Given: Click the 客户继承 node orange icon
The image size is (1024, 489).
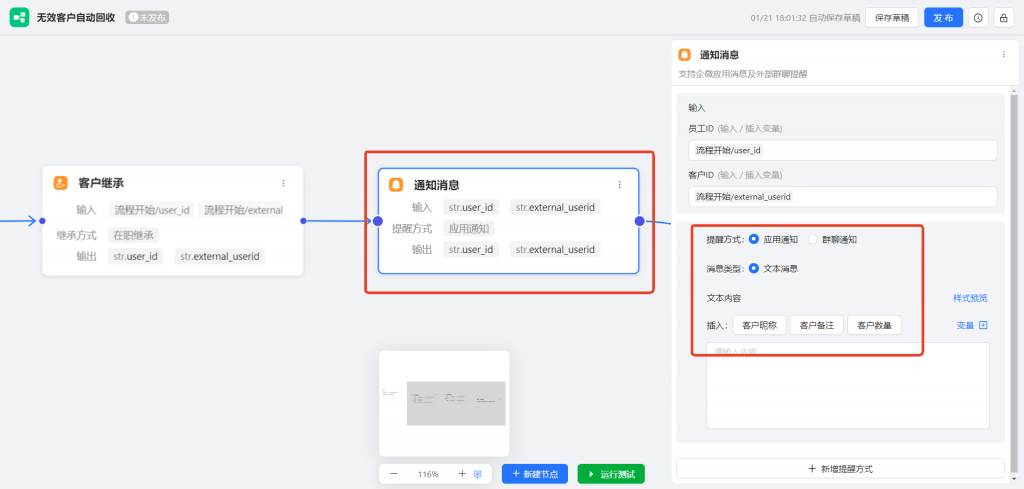Looking at the screenshot, I should 61,183.
